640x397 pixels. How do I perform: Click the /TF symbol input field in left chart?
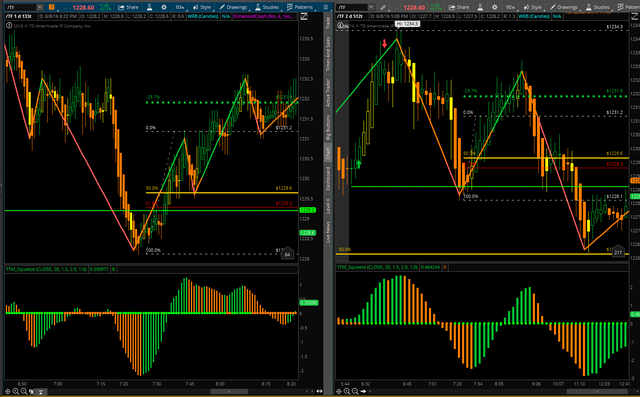point(20,7)
